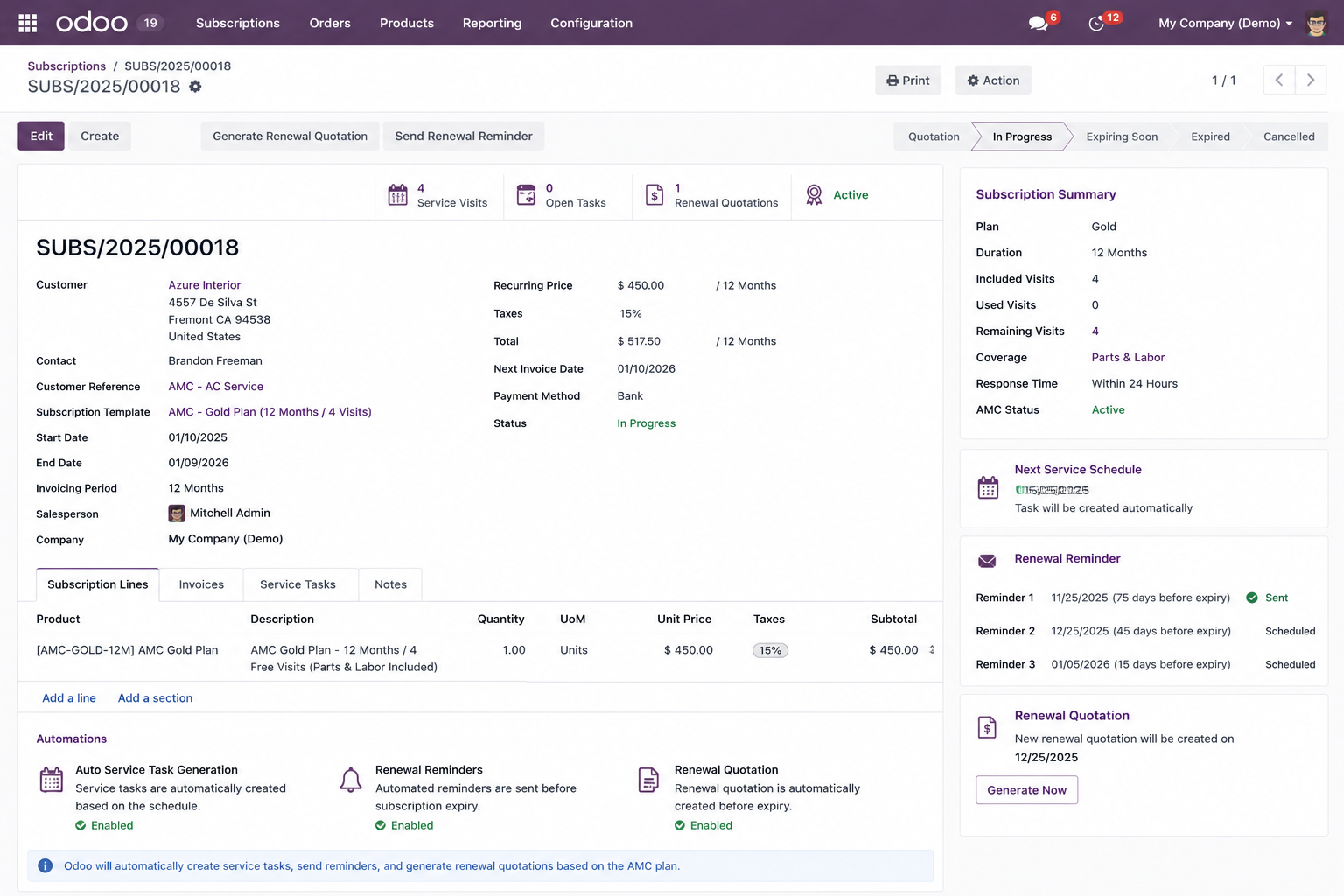Viewport: 1344px width, 896px height.
Task: Open the Configuration menu
Action: [591, 23]
